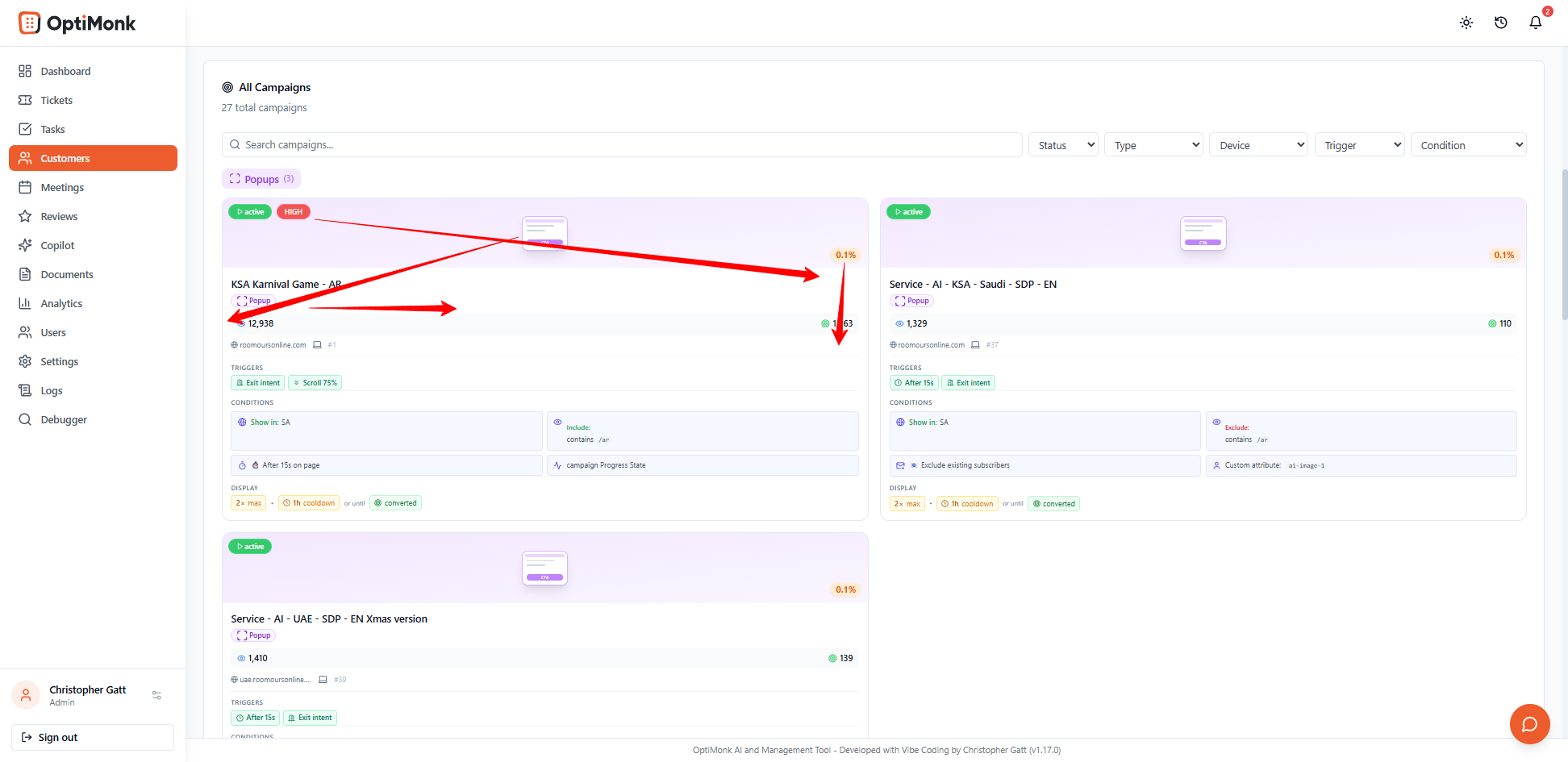Click KSA Karnival popup preview thumbnail
This screenshot has width=1568, height=762.
pyautogui.click(x=545, y=233)
